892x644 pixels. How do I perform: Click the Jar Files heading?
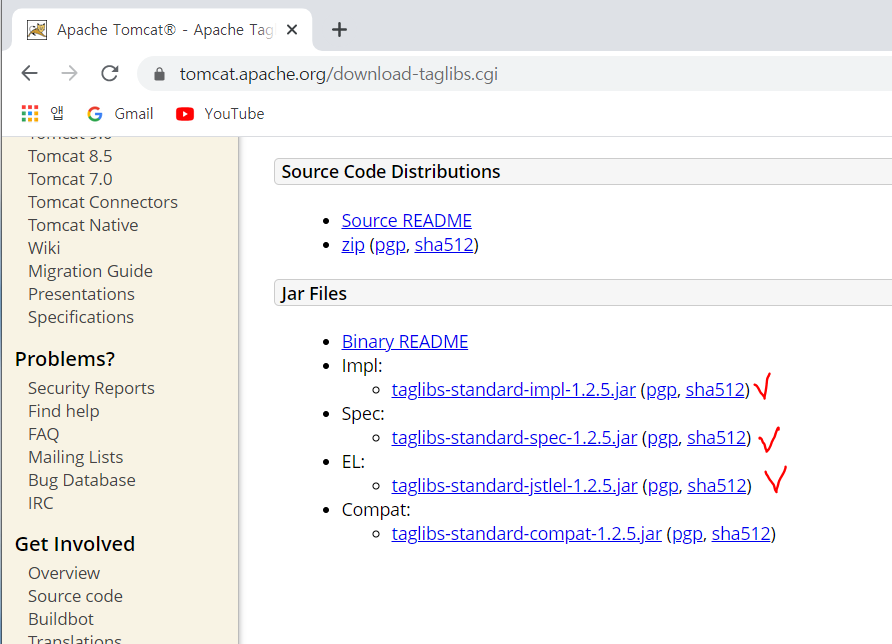pos(314,294)
